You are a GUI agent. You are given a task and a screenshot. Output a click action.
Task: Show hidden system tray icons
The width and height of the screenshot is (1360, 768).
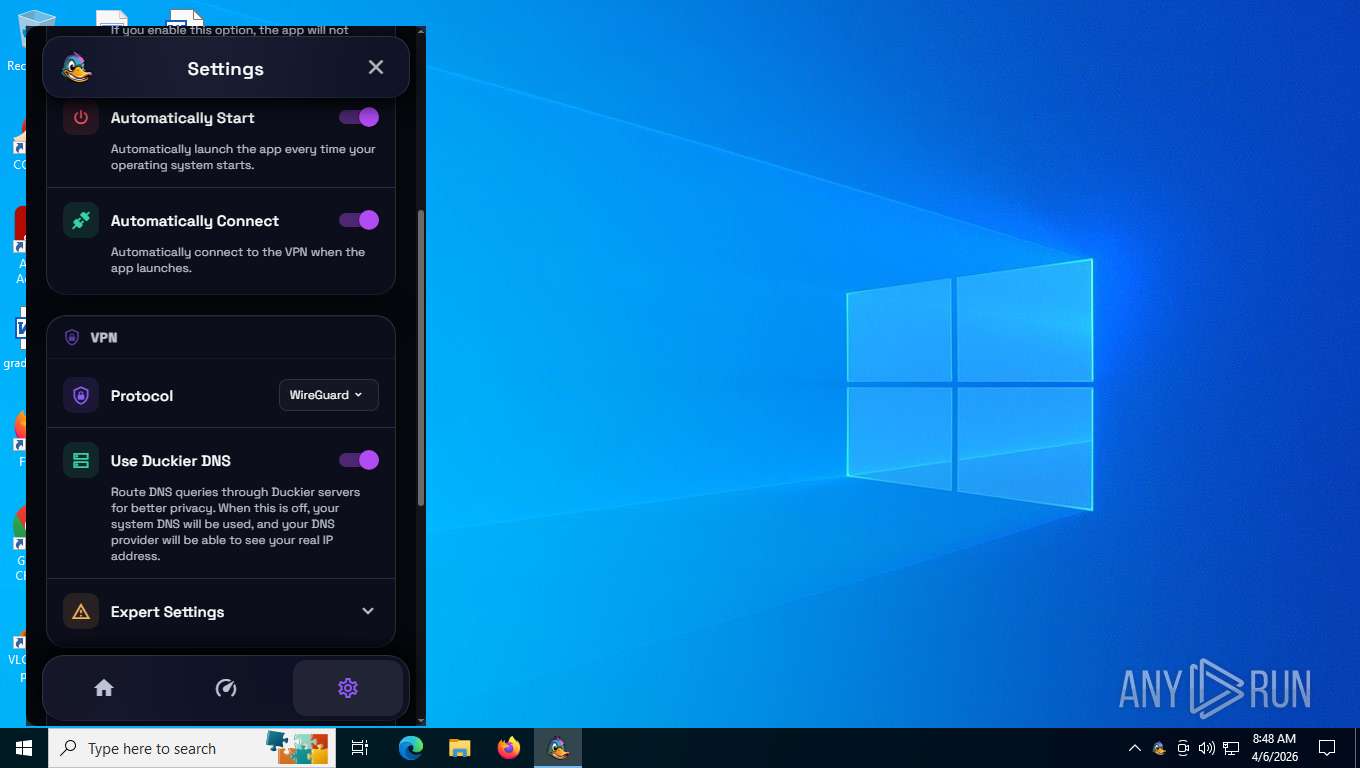(1135, 748)
